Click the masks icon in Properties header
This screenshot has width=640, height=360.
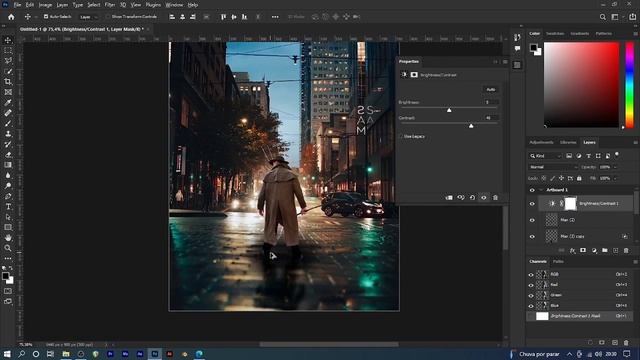(414, 75)
